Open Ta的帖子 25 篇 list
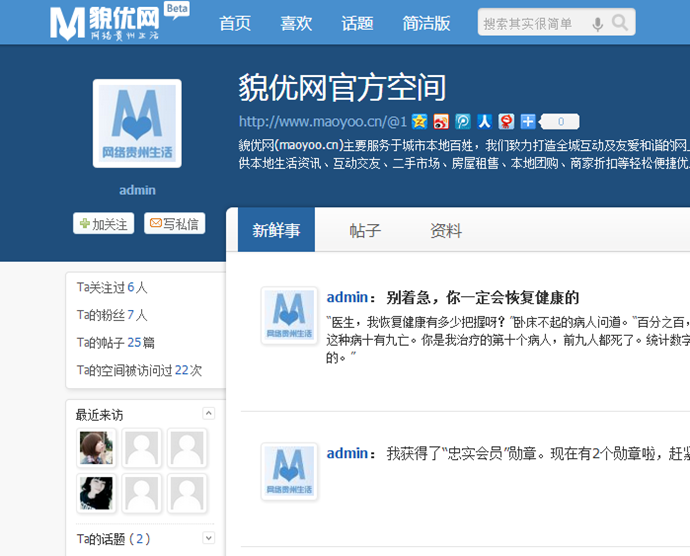Screen dimensions: 690x556 [115, 342]
